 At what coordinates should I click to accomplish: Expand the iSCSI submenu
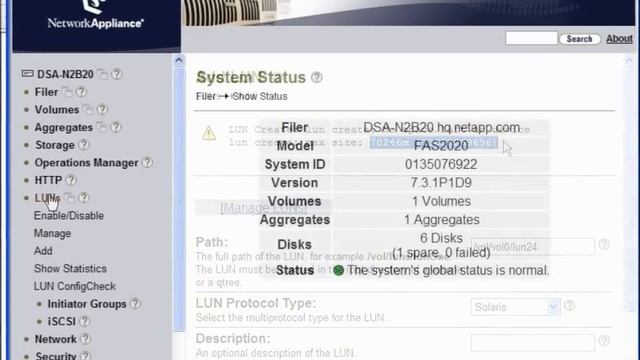(62, 322)
